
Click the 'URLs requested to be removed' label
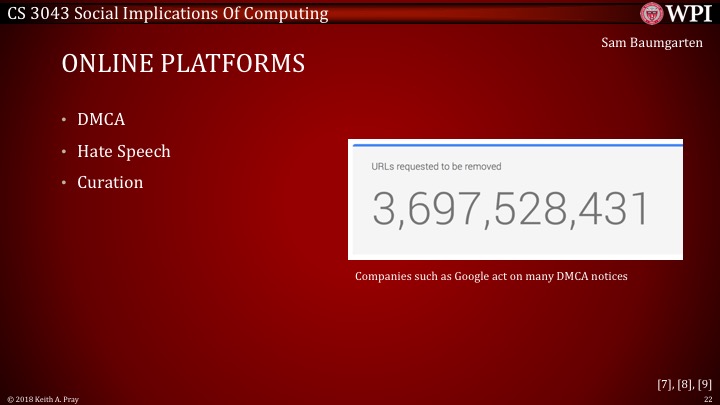[436, 166]
